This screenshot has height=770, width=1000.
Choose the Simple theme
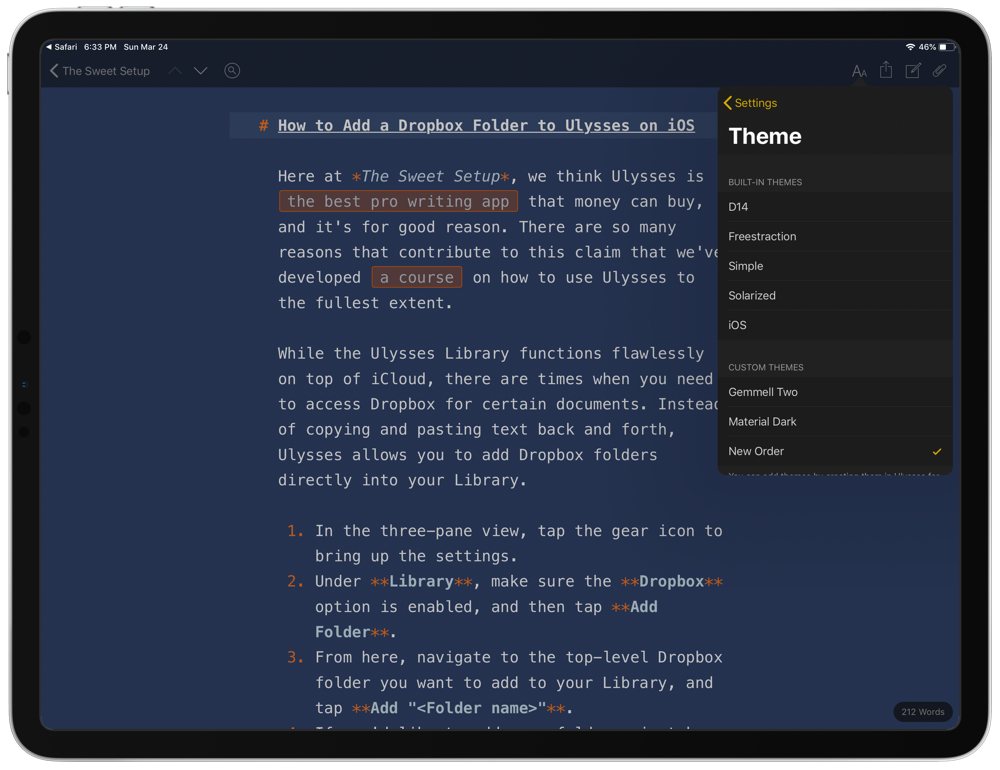tap(835, 266)
